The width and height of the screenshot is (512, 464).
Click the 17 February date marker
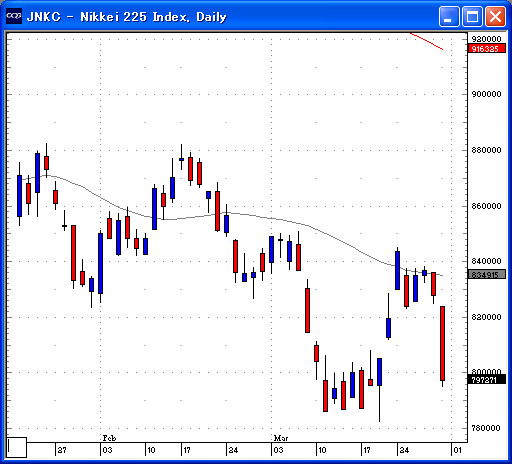187,450
